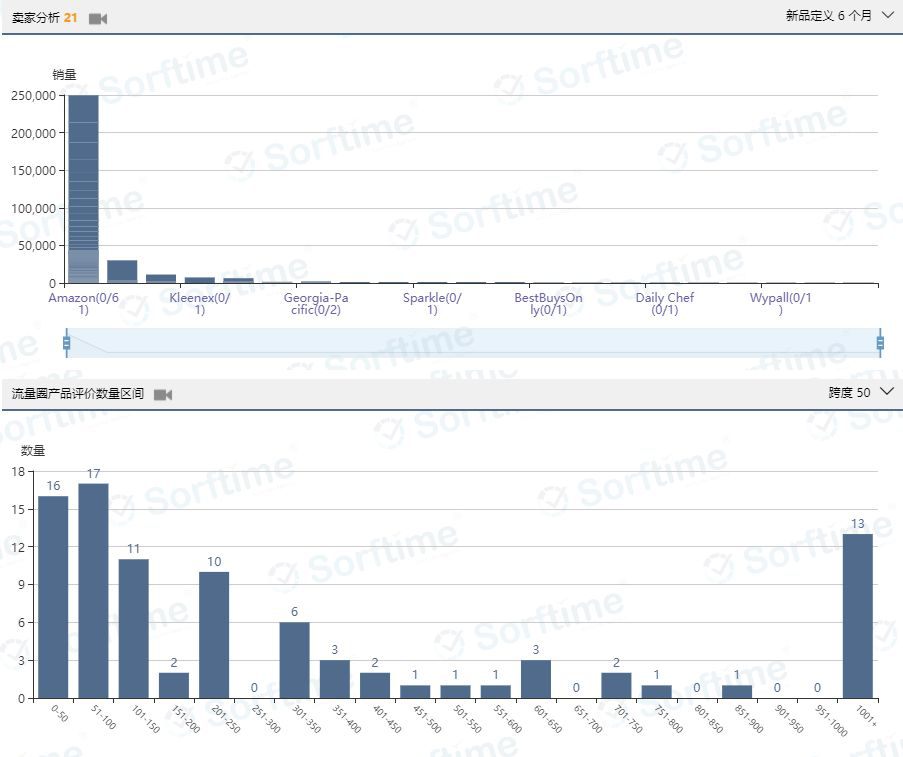
Task: Open the 新品定义 6 个月 dropdown
Action: tap(838, 16)
